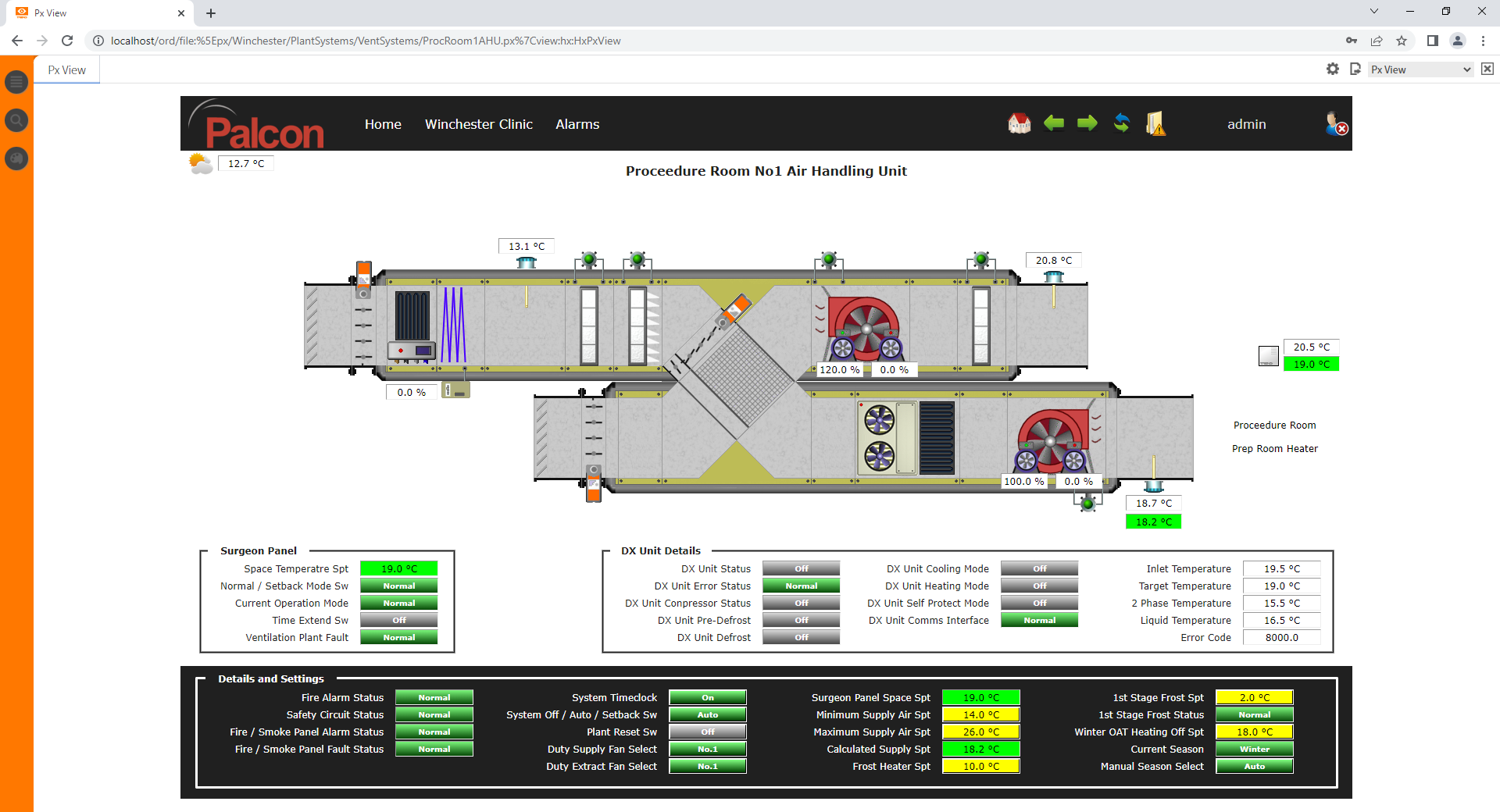Click the user logout icon

pos(1336,124)
